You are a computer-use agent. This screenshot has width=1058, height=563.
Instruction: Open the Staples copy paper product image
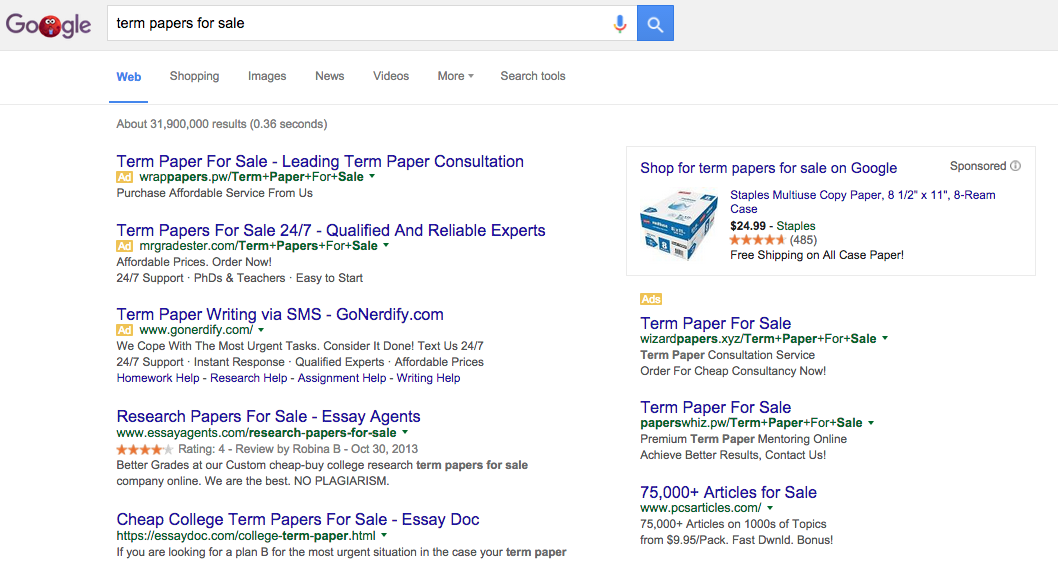coord(679,226)
